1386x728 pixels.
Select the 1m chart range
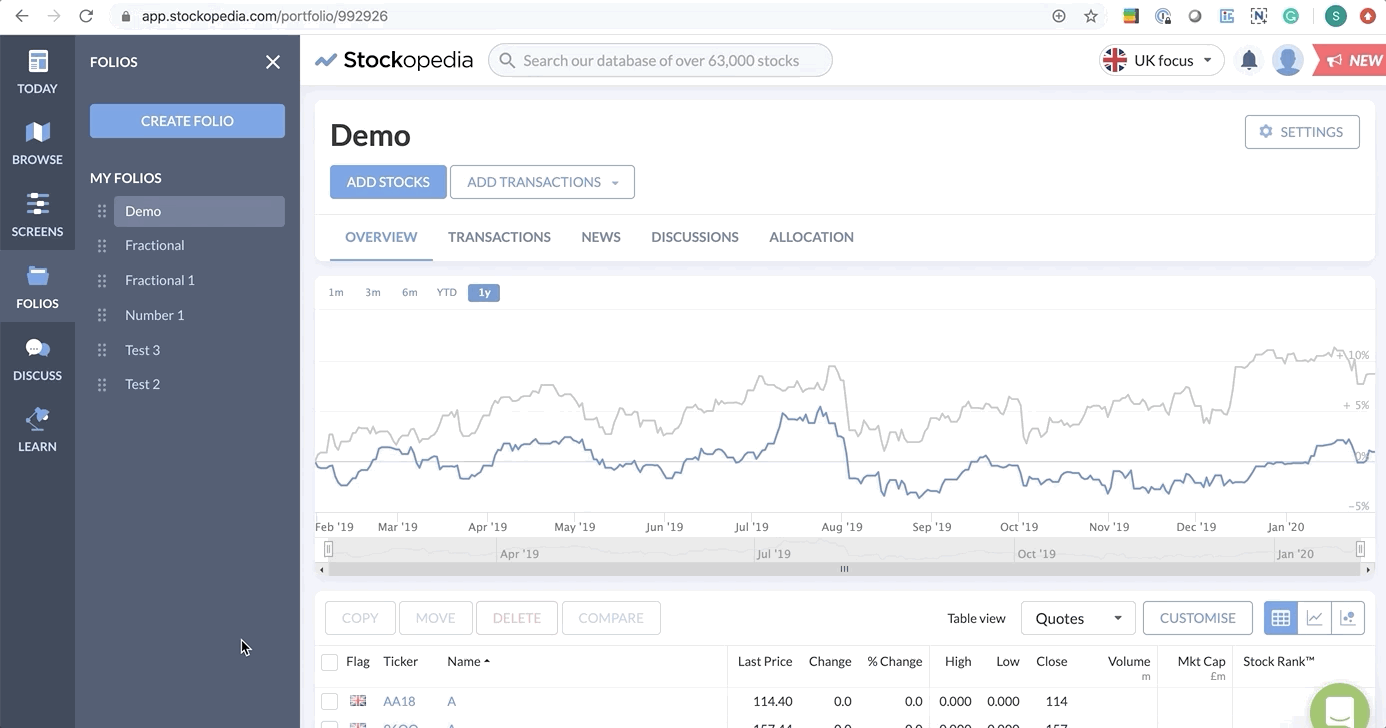click(336, 292)
